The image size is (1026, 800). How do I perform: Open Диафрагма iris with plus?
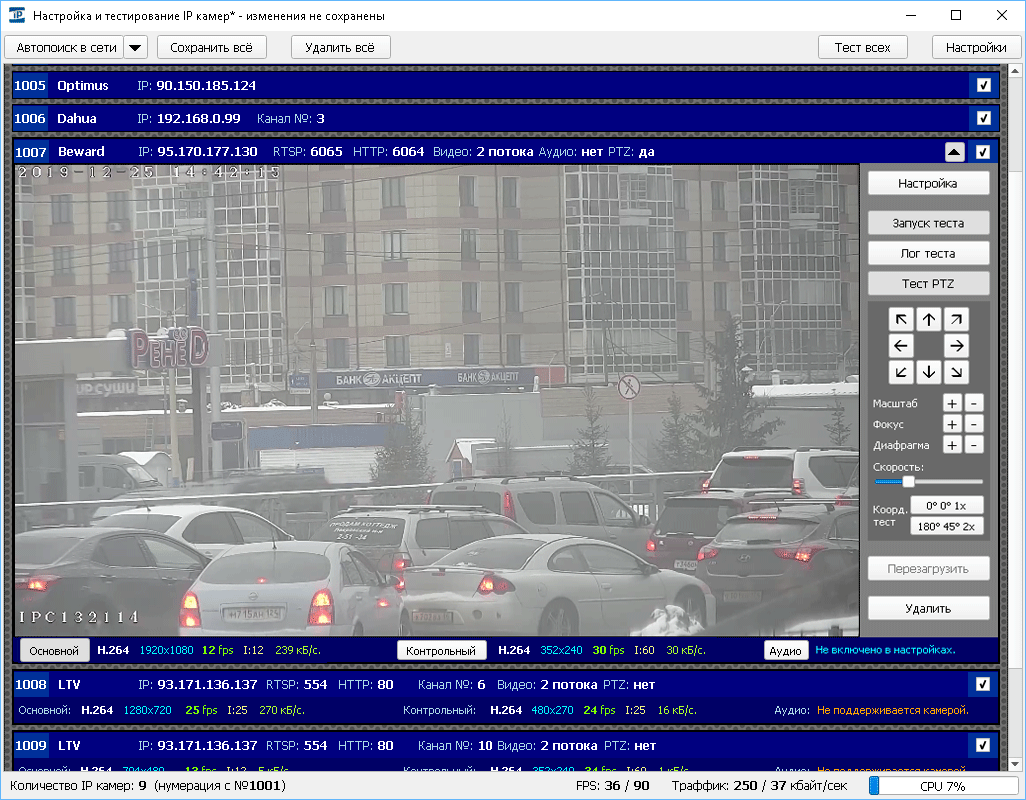click(x=952, y=445)
